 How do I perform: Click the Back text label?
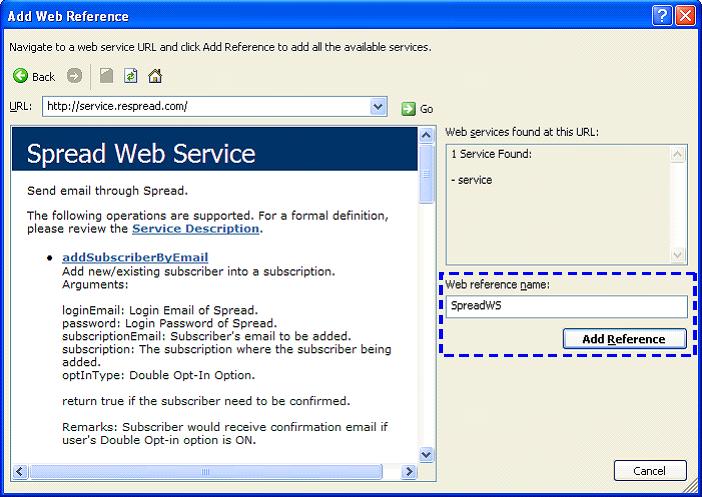[43, 77]
